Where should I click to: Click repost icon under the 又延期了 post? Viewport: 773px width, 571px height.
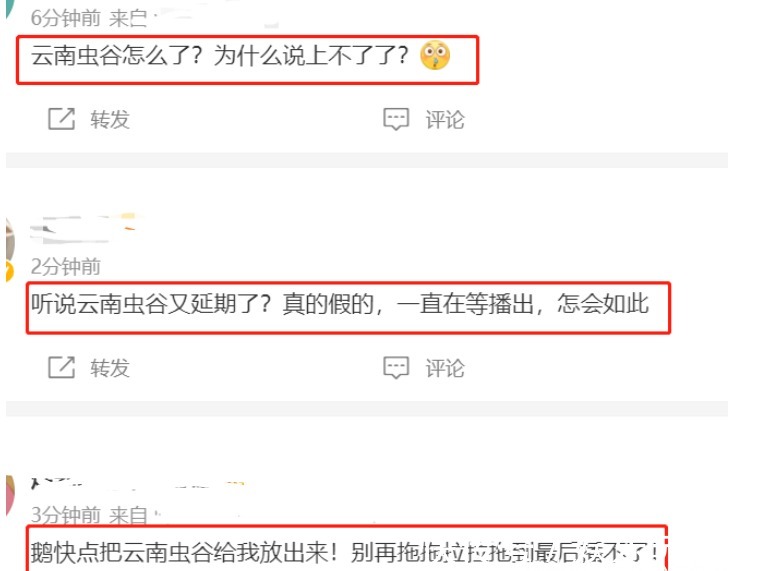coord(61,367)
